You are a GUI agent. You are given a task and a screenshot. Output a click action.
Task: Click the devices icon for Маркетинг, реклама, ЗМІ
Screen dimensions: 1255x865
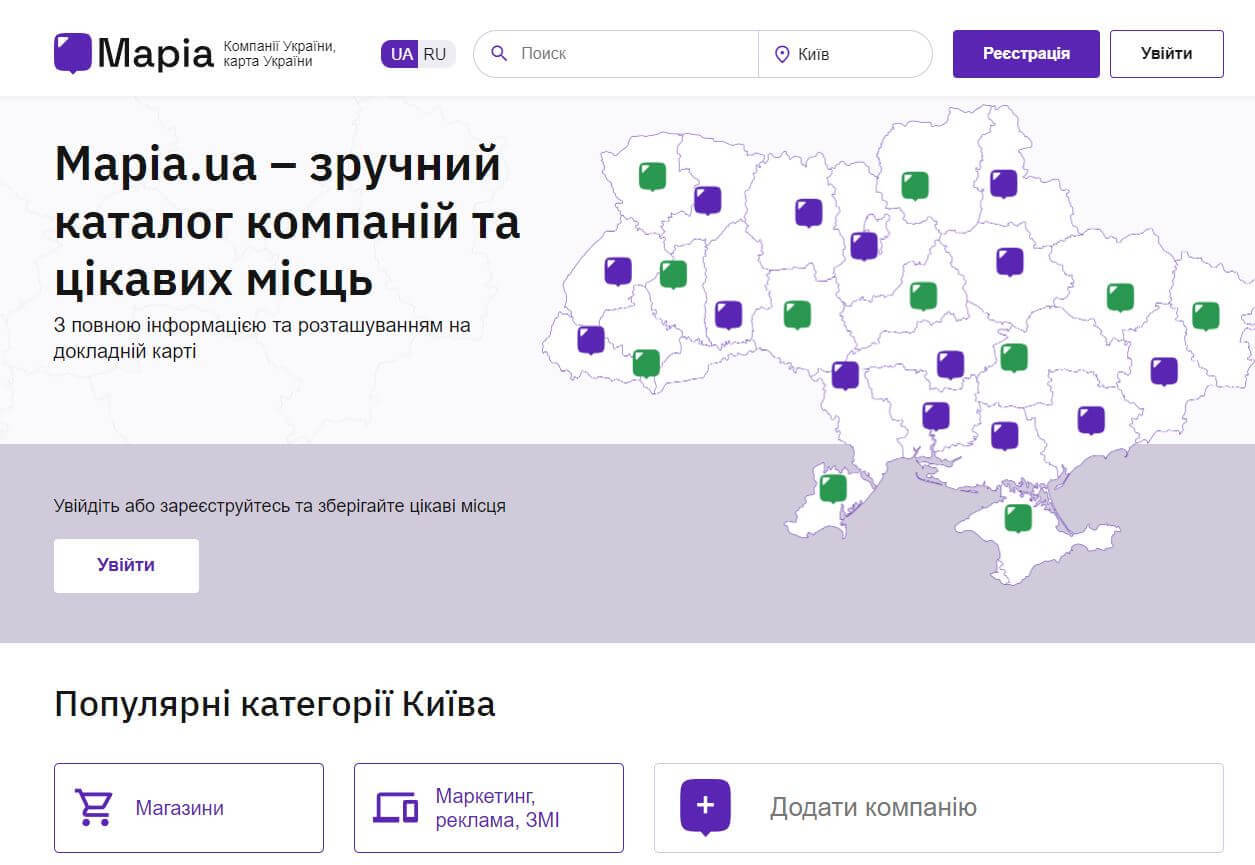click(x=395, y=806)
